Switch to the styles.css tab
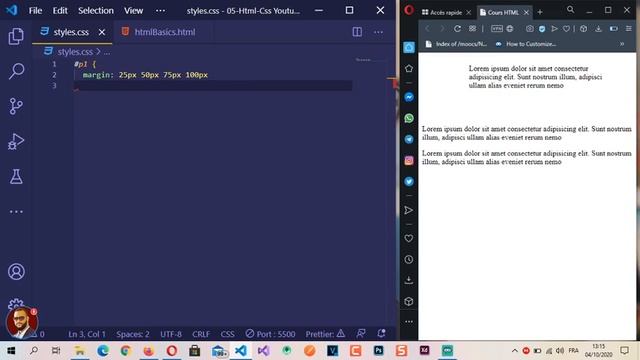Image resolution: width=640 pixels, height=360 pixels. click(71, 32)
